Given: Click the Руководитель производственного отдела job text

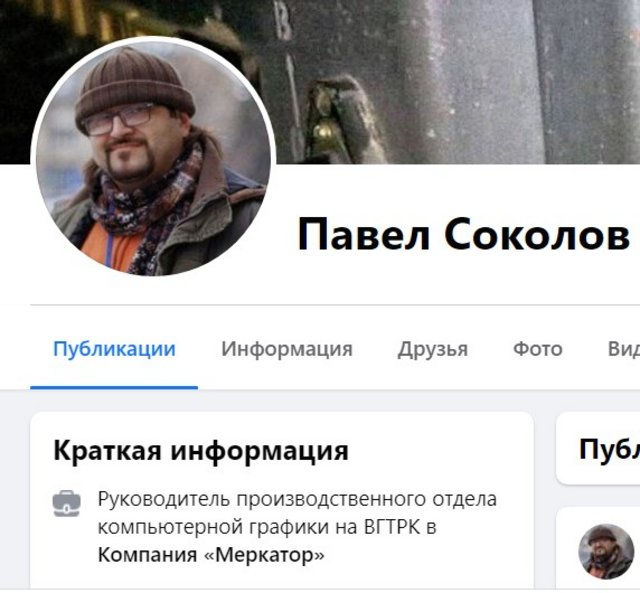Looking at the screenshot, I should click(x=297, y=499).
